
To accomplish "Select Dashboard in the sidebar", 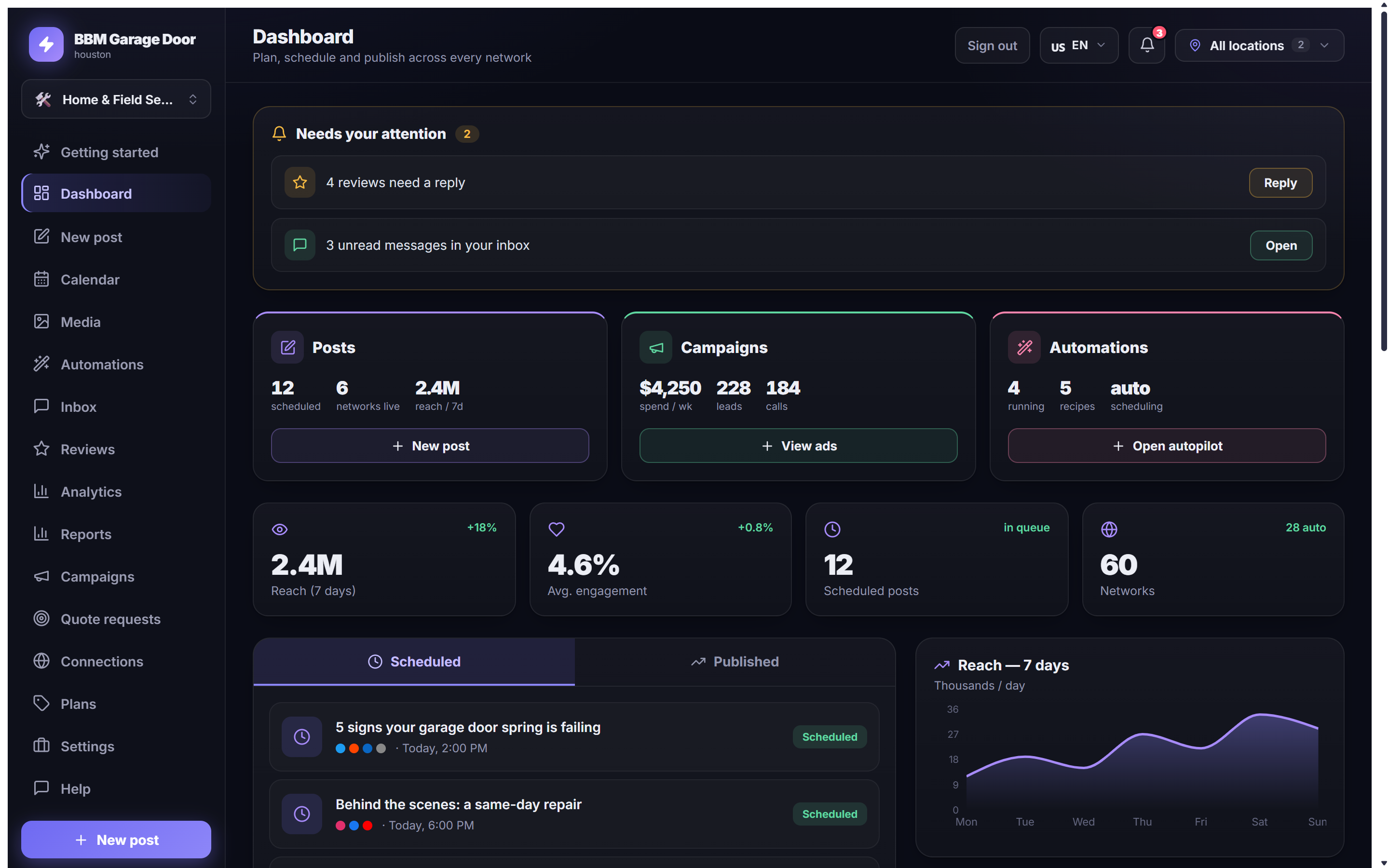I will [116, 193].
